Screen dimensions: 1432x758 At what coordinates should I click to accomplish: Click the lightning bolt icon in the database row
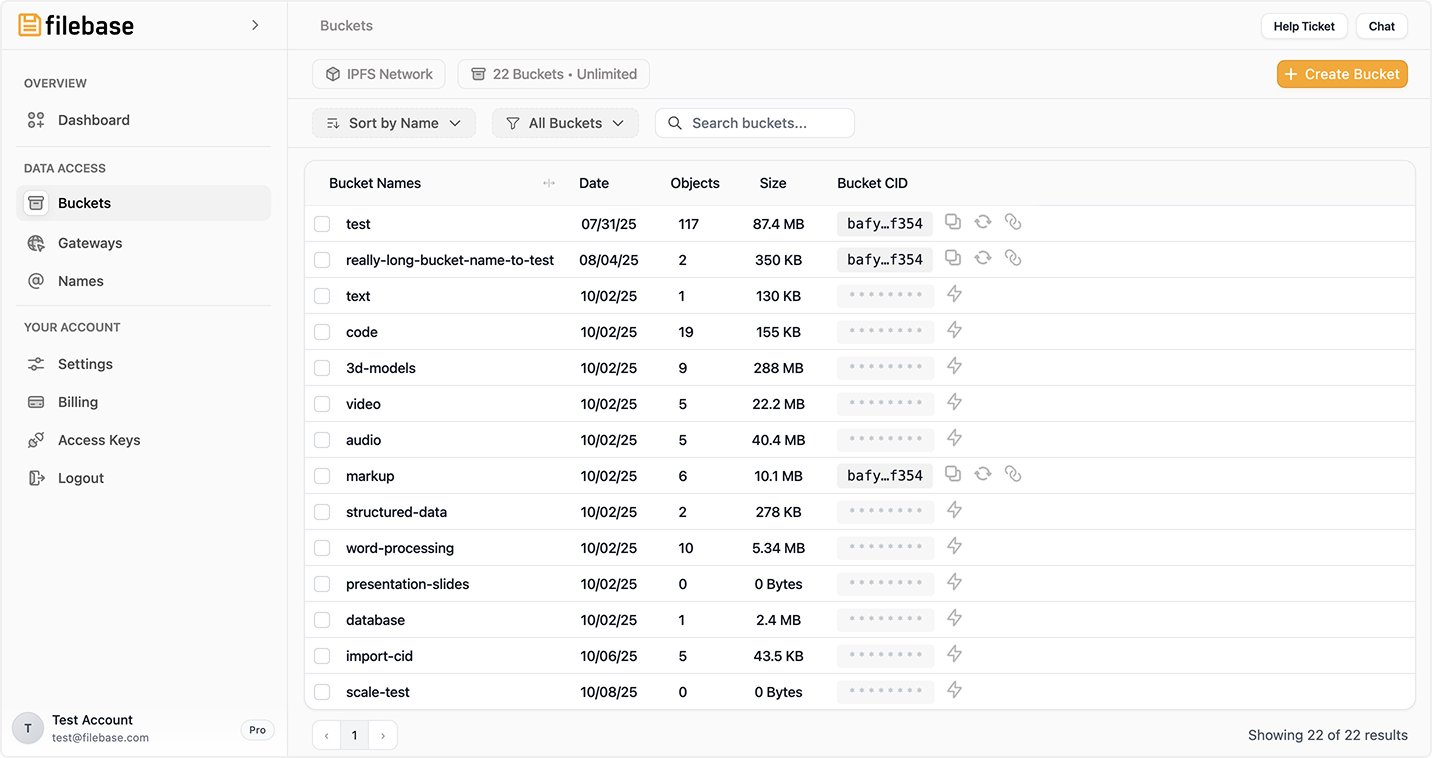coord(954,618)
